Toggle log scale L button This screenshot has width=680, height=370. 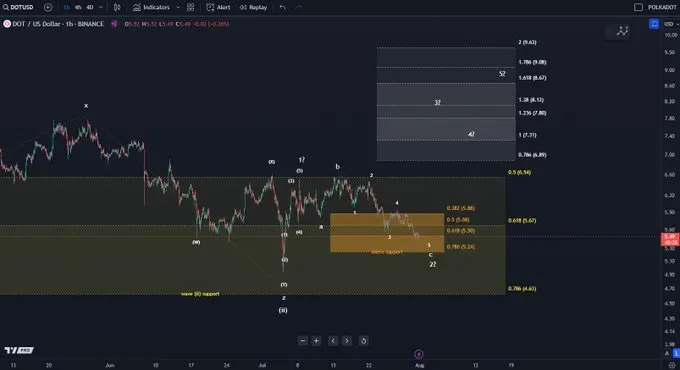coord(676,354)
